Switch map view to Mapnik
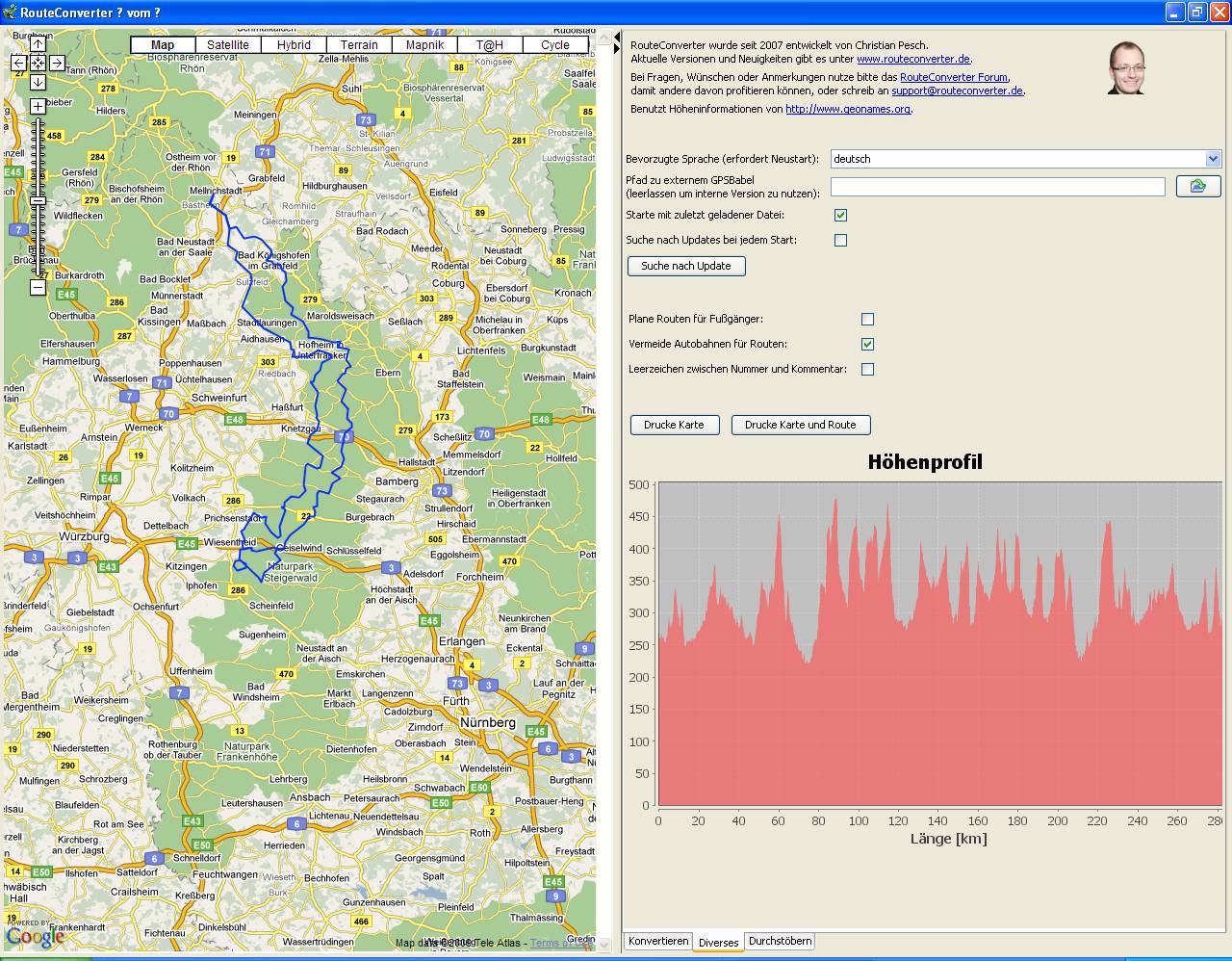1232x961 pixels. click(x=424, y=45)
